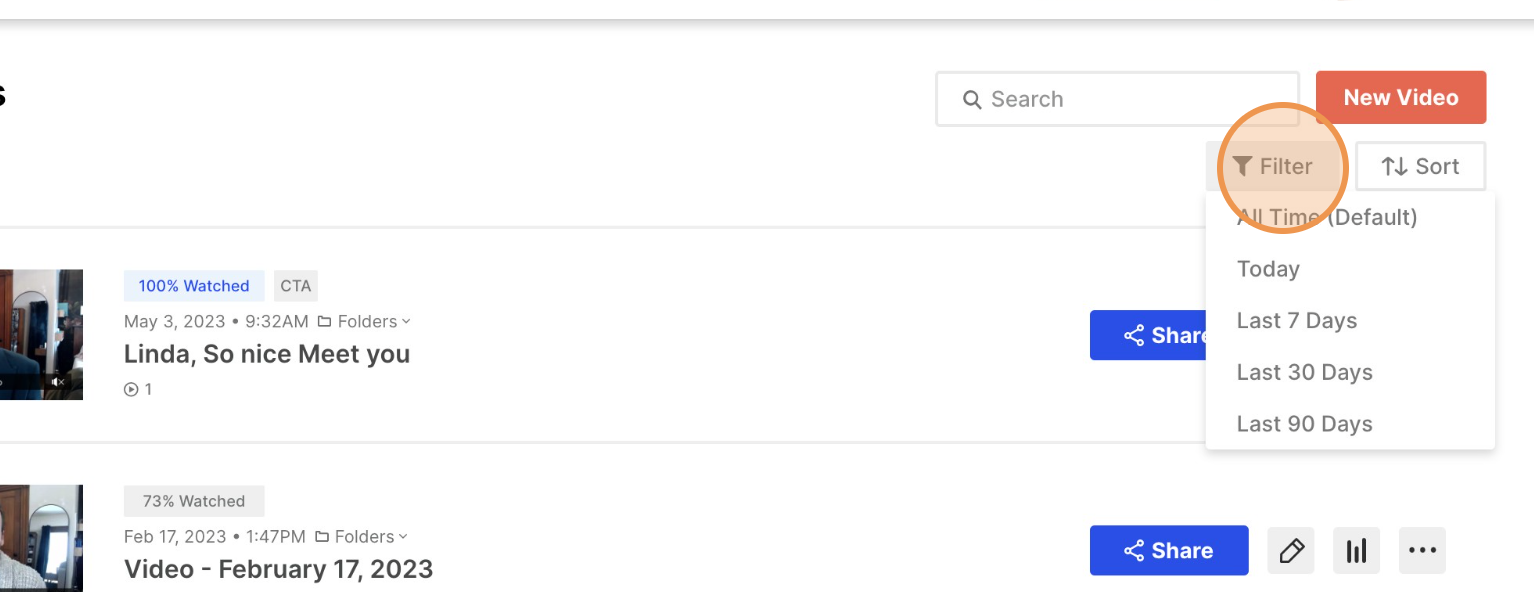Viewport: 1534px width, 592px height.
Task: Expand Folders dropdown for February 17 video
Action: 361,537
